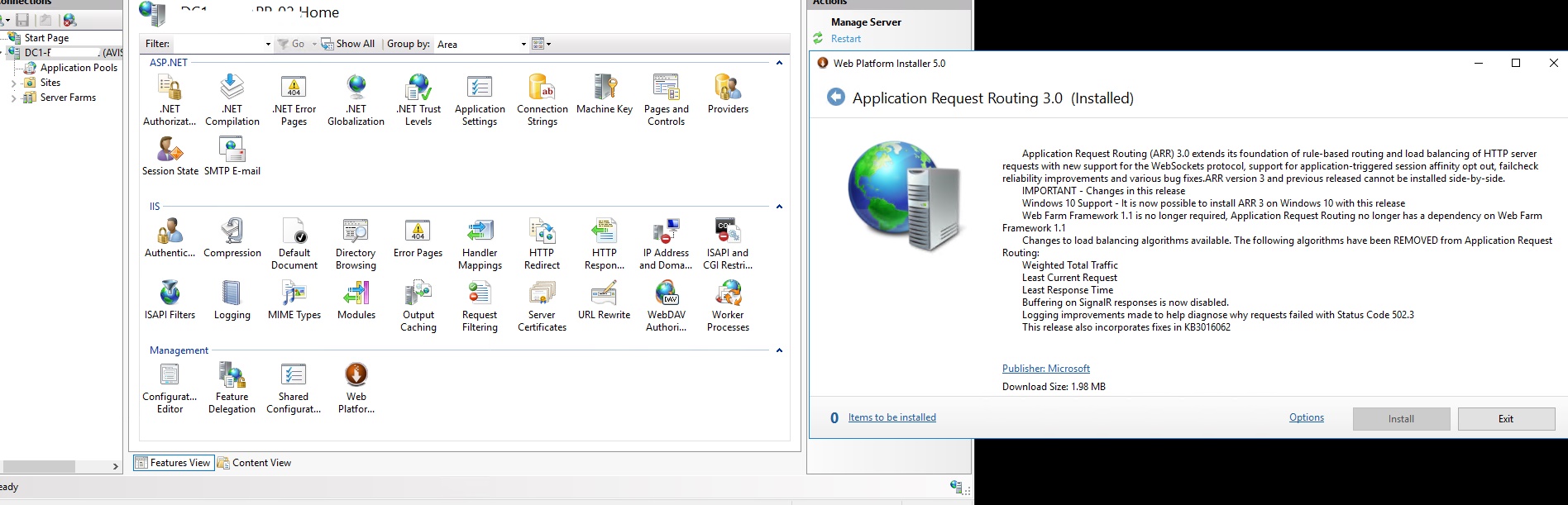Click save icon in Connections toolbar
Screen dimensions: 1568x505
coord(22,20)
